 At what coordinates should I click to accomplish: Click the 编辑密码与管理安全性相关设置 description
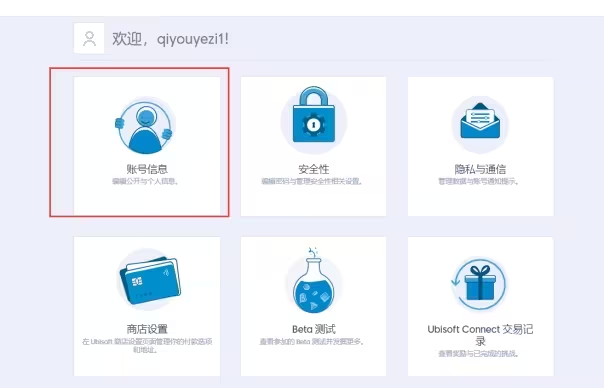312,181
